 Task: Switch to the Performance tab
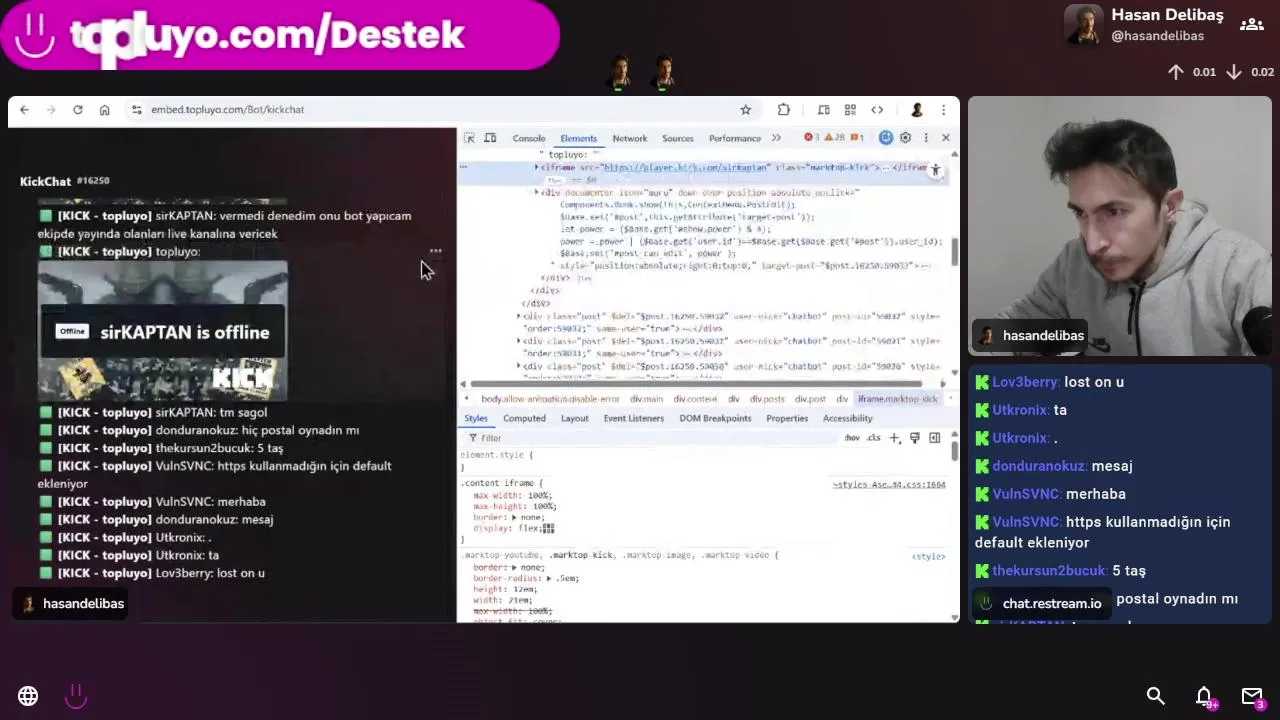(735, 139)
